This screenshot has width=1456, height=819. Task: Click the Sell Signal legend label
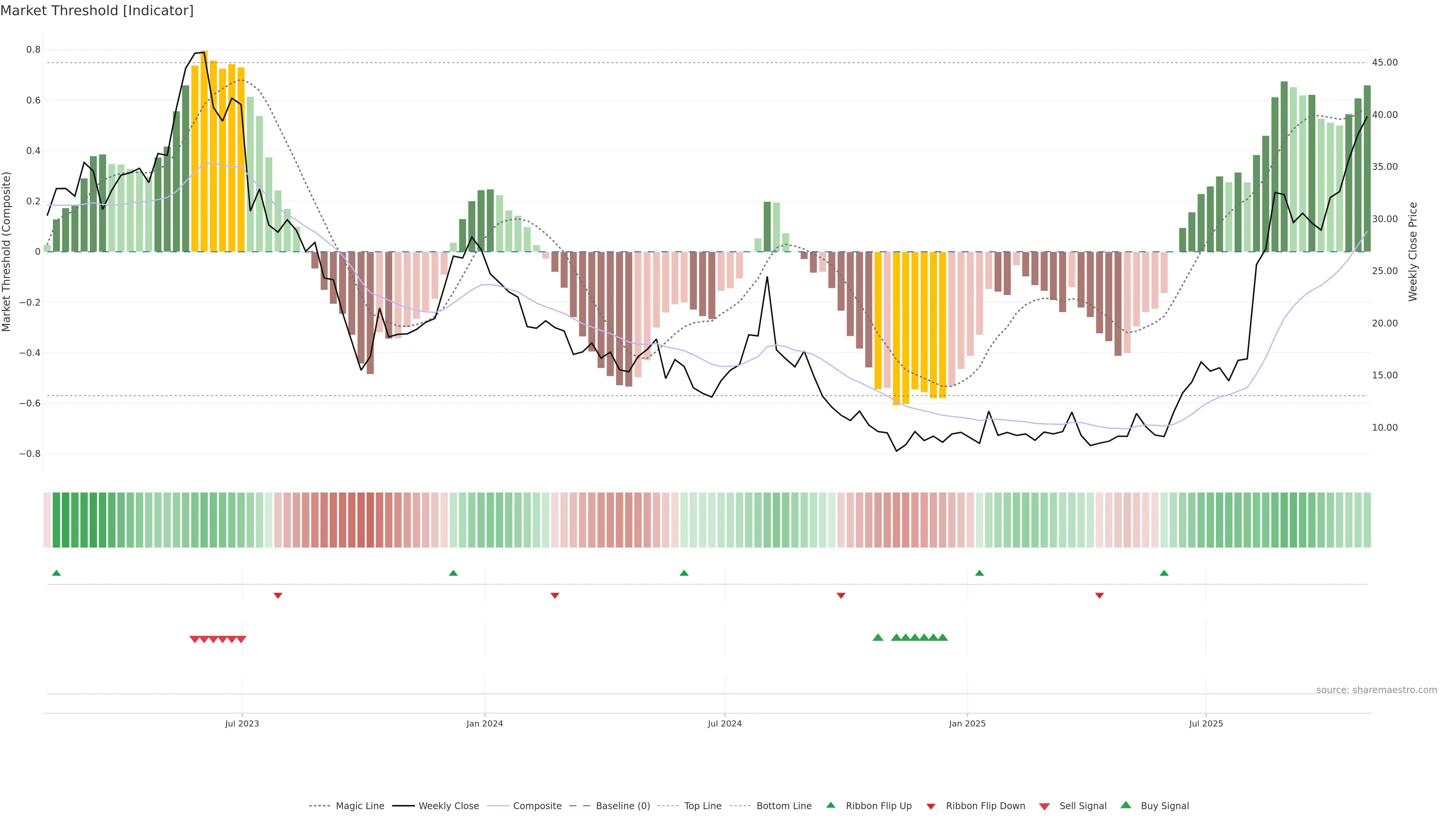pos(1083,806)
